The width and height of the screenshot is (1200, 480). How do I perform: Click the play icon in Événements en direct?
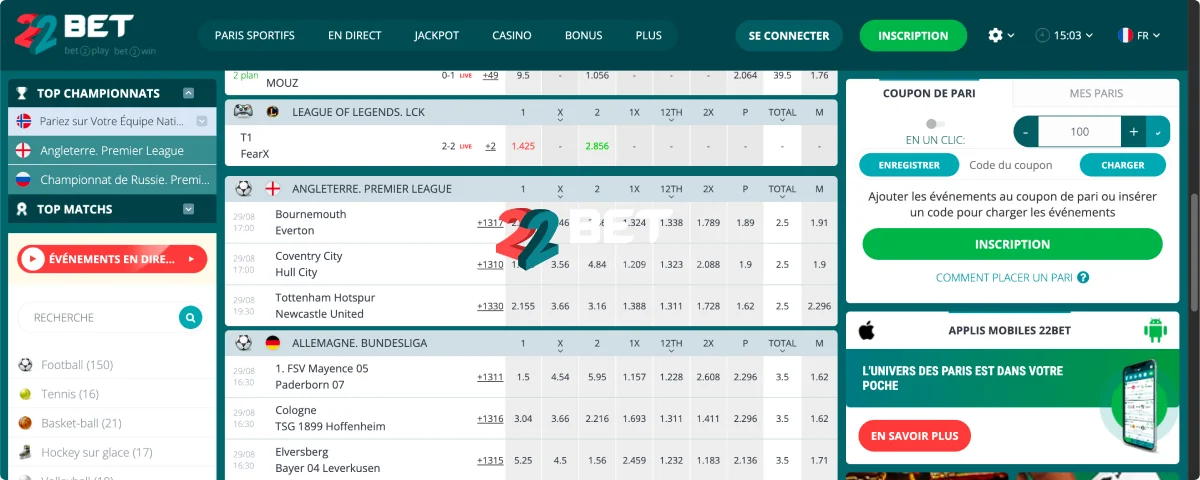(33, 259)
